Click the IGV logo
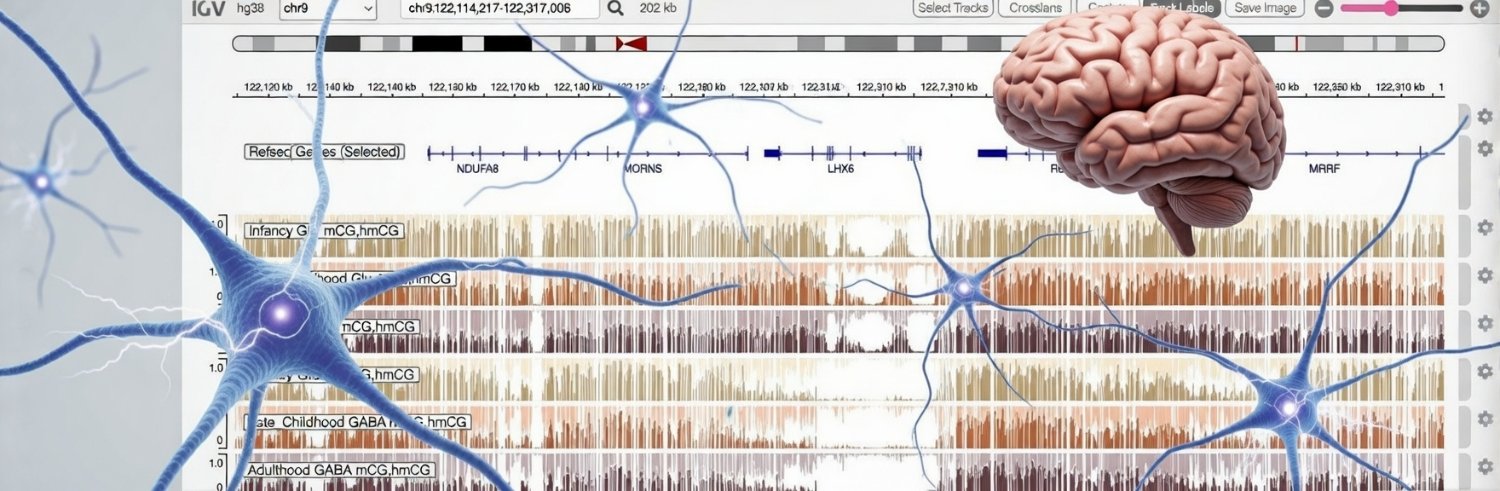The height and width of the screenshot is (491, 1500). tap(206, 8)
